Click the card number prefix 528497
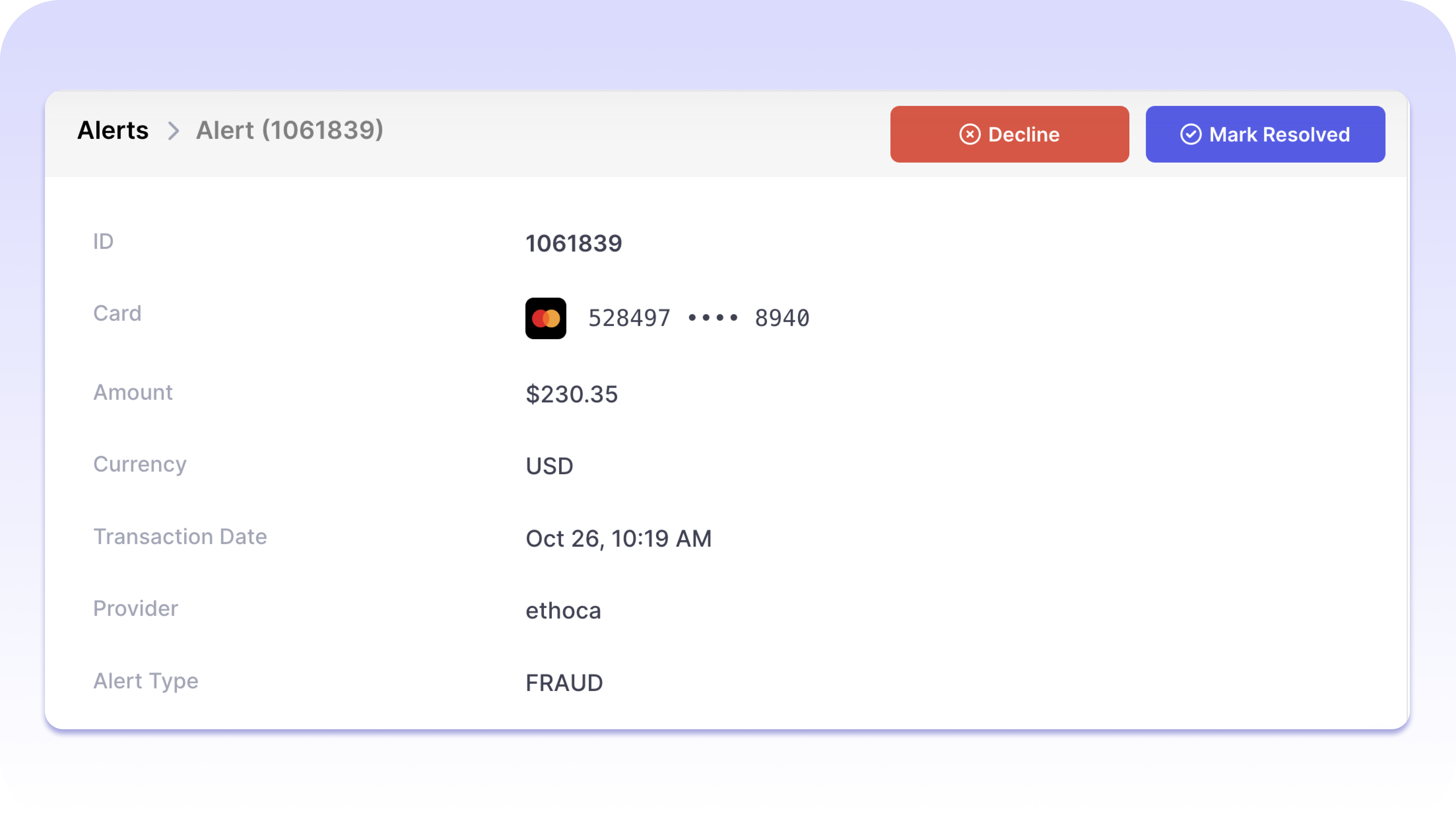 coord(629,318)
